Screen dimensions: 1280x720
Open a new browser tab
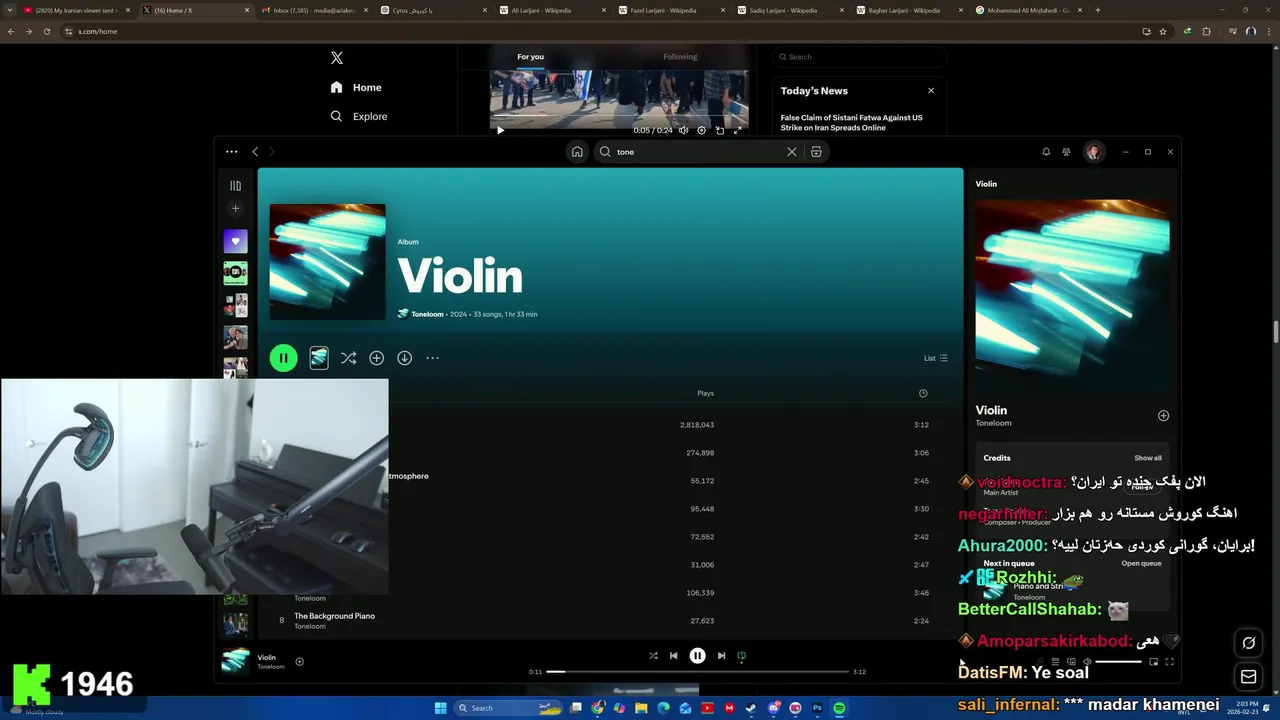point(1098,10)
